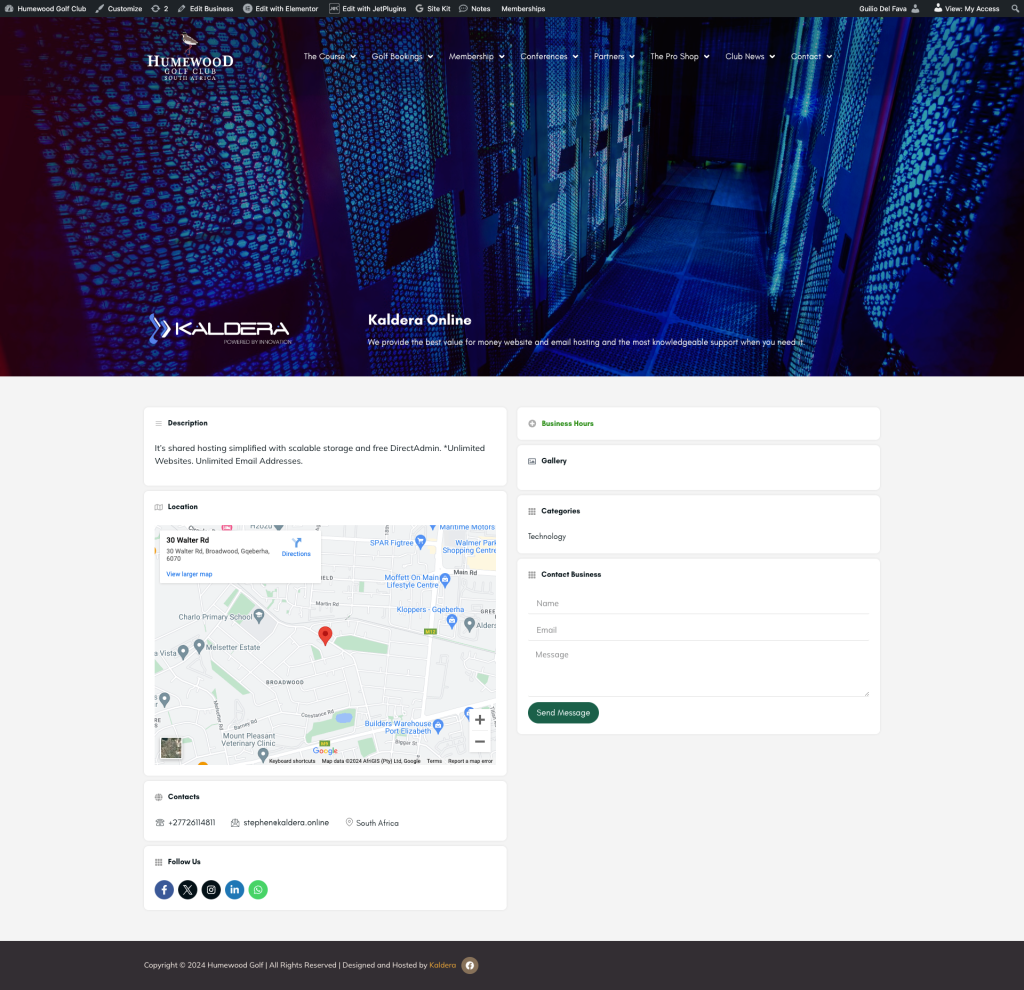Click SPAR Figtree map marker
Screen dimensions: 1024x990
pos(421,541)
